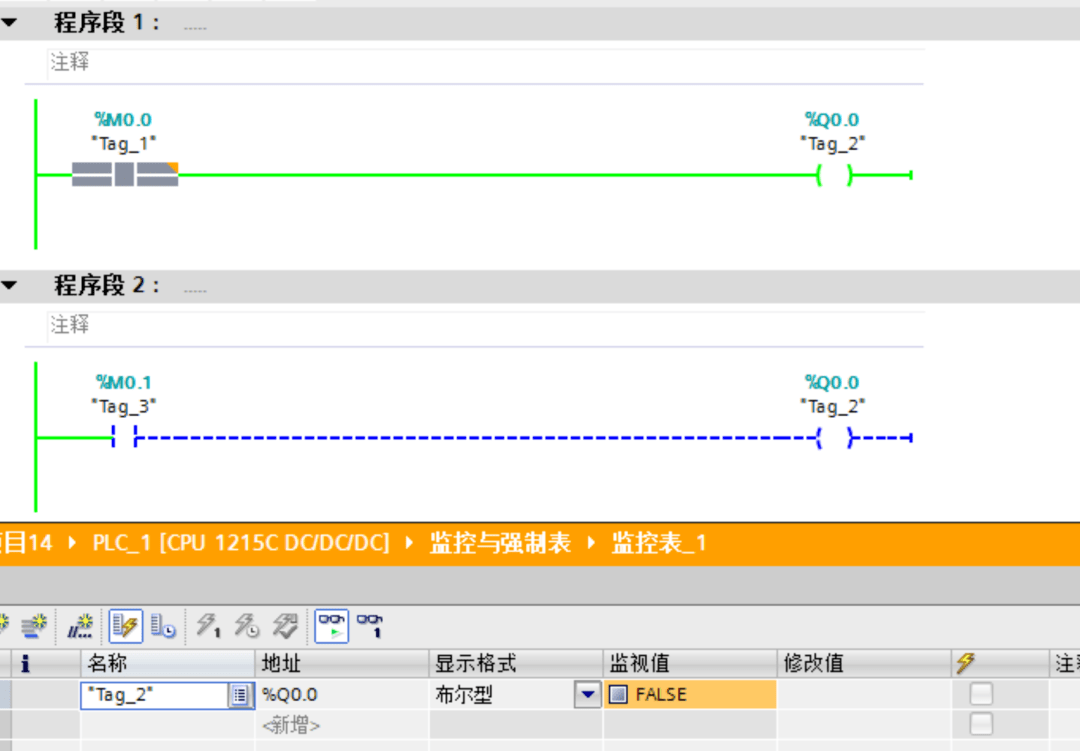The width and height of the screenshot is (1080, 751).
Task: Click the insert row toolbar icon
Action: point(6,626)
